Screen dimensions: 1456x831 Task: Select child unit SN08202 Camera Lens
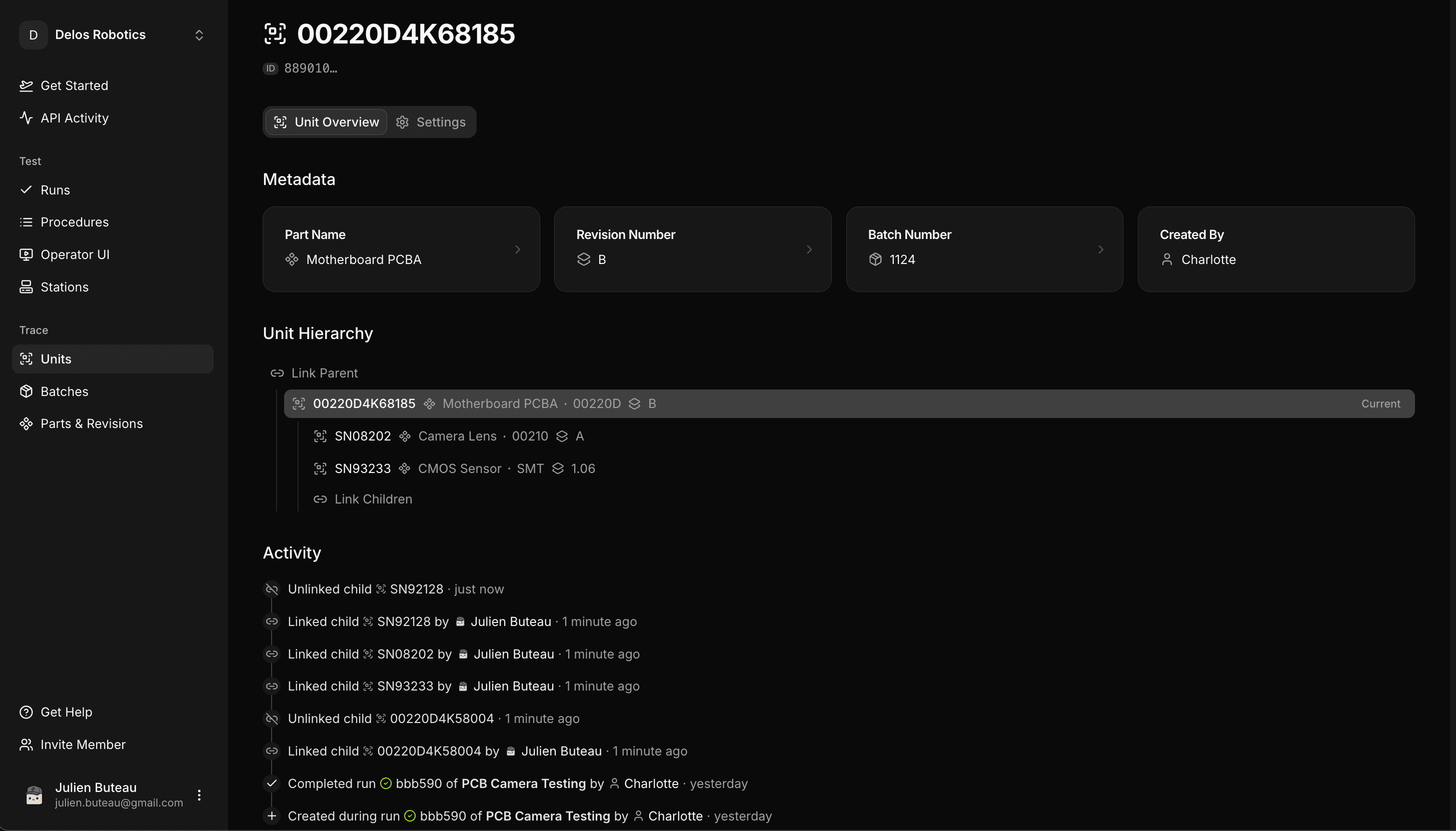pyautogui.click(x=363, y=436)
